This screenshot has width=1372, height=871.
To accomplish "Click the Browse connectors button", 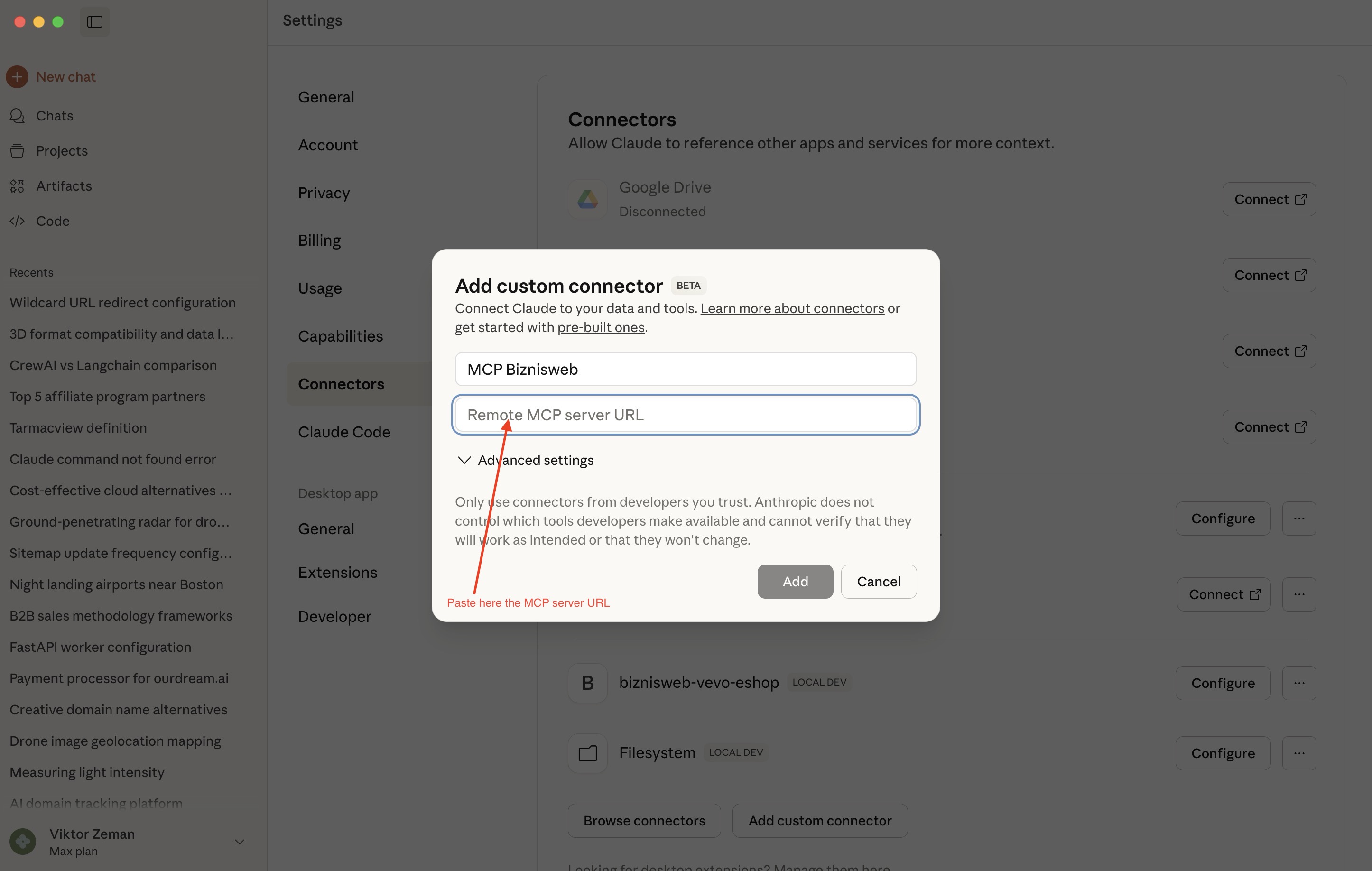I will click(644, 820).
